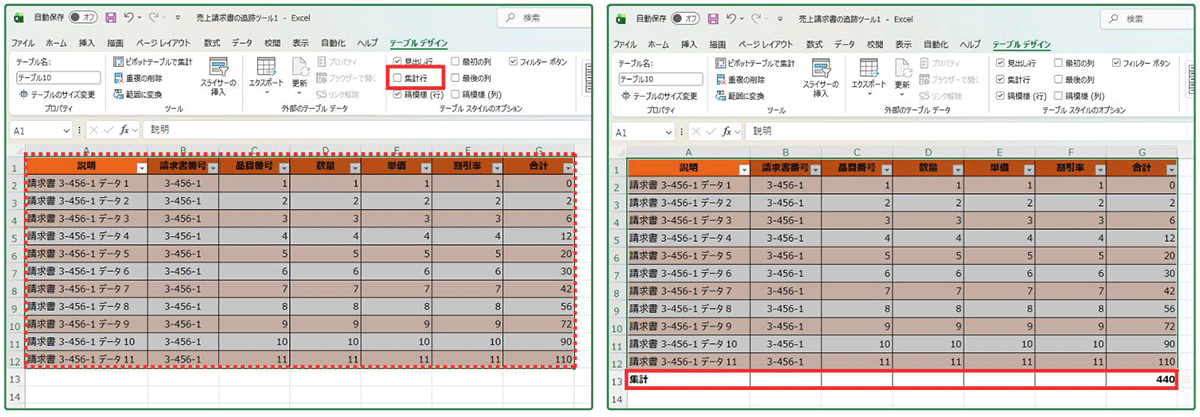
Task: Toggle フィルター ボタン checkbox in right window
Action: point(1118,62)
